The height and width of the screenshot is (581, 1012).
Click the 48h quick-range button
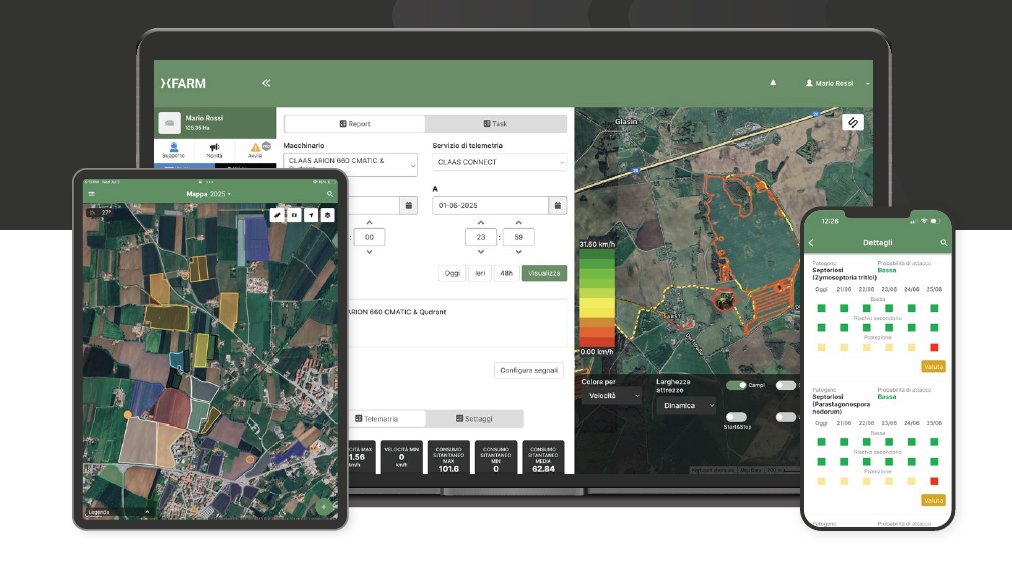pyautogui.click(x=507, y=273)
